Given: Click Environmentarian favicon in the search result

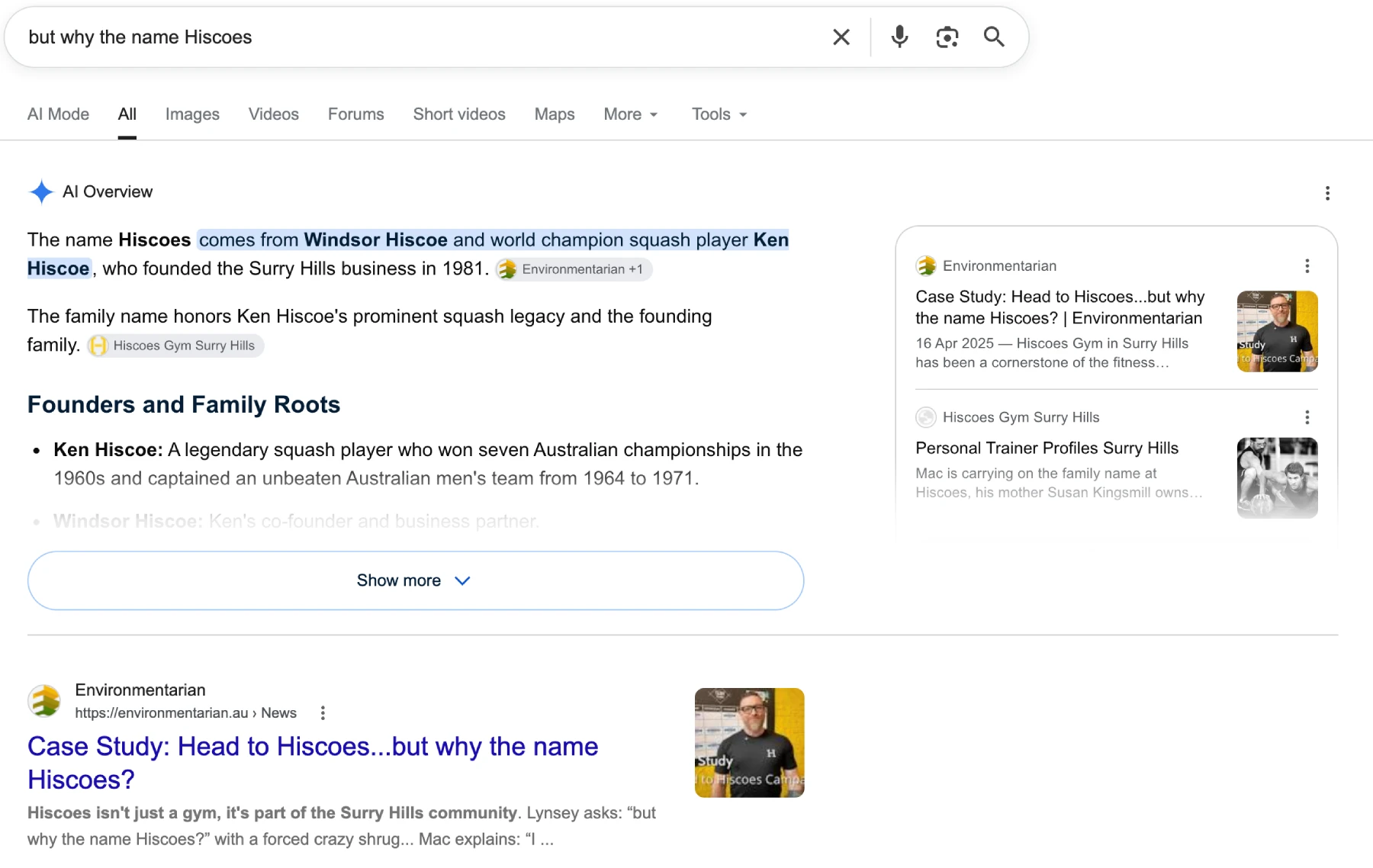Looking at the screenshot, I should pyautogui.click(x=45, y=701).
